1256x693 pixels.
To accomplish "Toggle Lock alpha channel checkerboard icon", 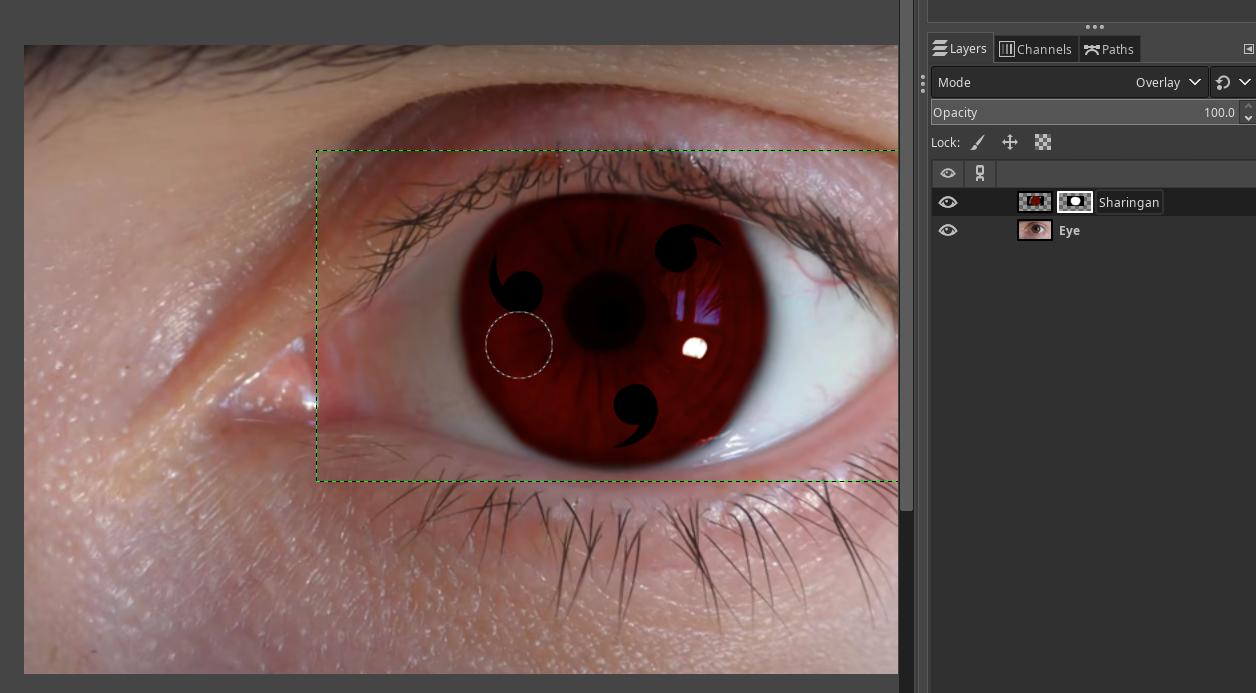I will pyautogui.click(x=1043, y=142).
